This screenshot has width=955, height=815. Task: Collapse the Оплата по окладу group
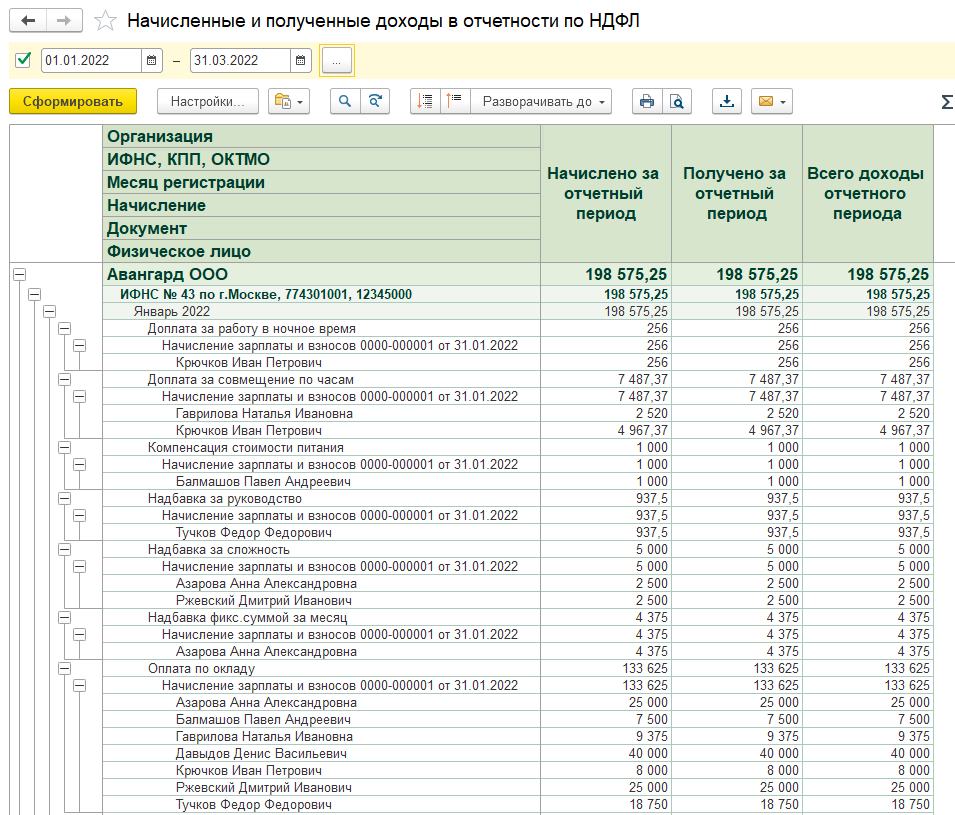[x=64, y=668]
